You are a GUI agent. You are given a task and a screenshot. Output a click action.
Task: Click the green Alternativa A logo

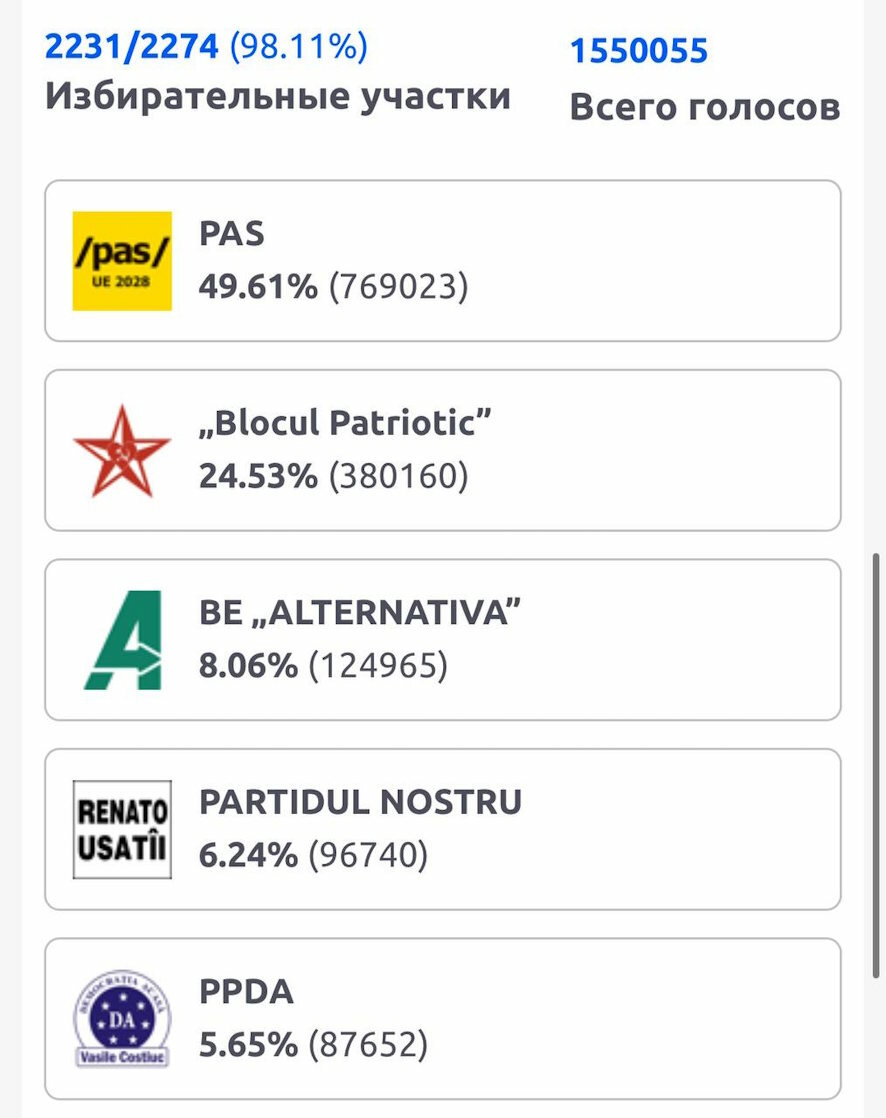124,640
